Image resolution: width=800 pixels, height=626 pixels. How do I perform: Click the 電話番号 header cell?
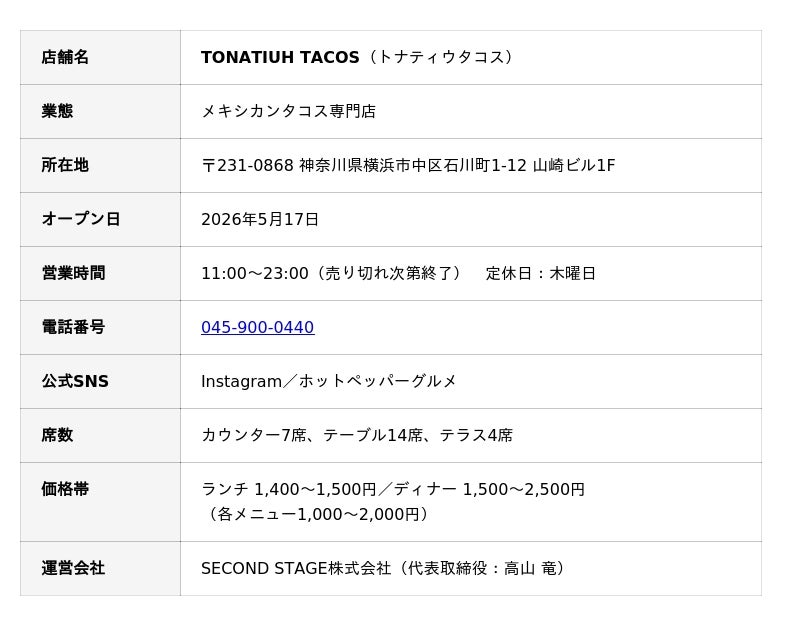click(101, 328)
